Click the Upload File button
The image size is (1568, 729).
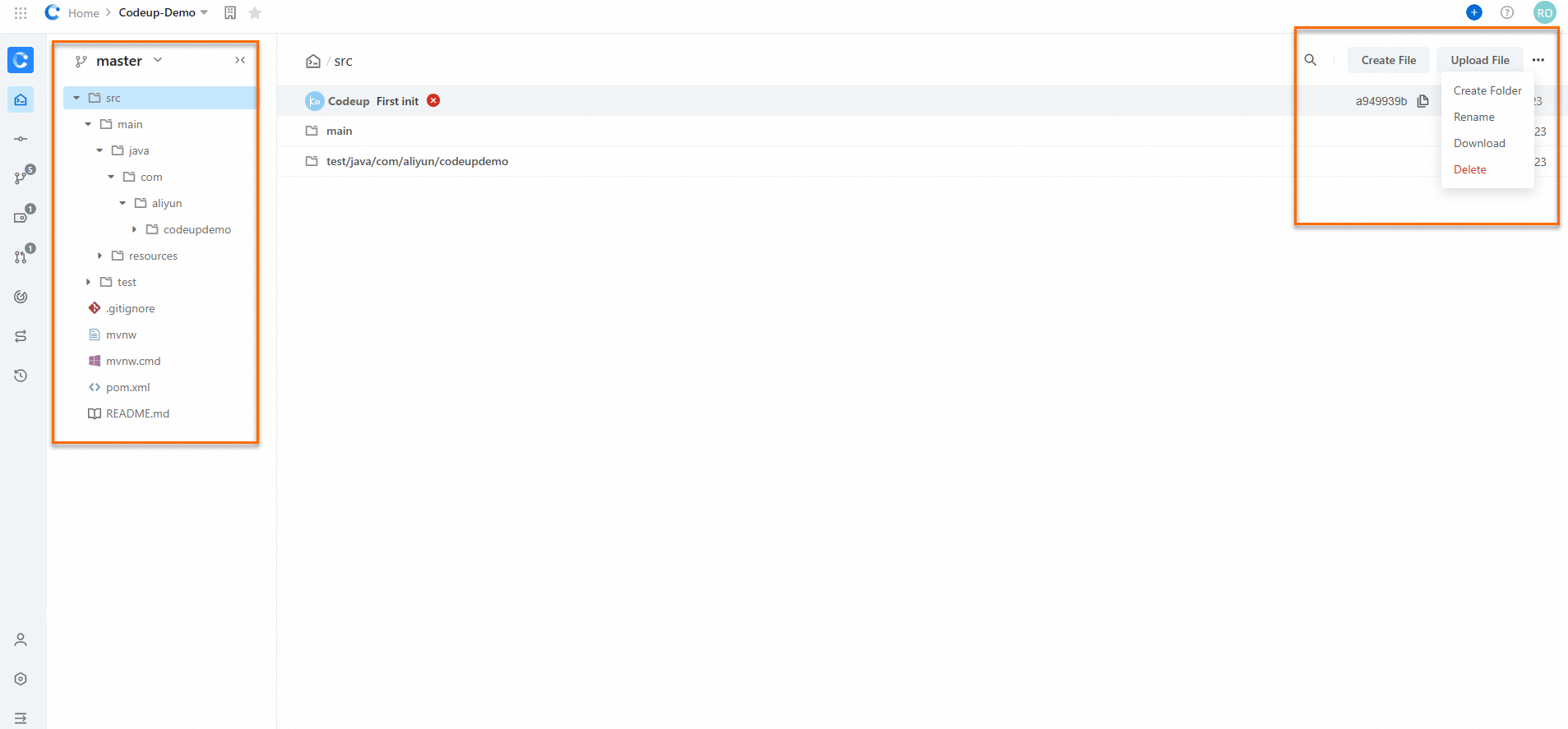pyautogui.click(x=1480, y=60)
